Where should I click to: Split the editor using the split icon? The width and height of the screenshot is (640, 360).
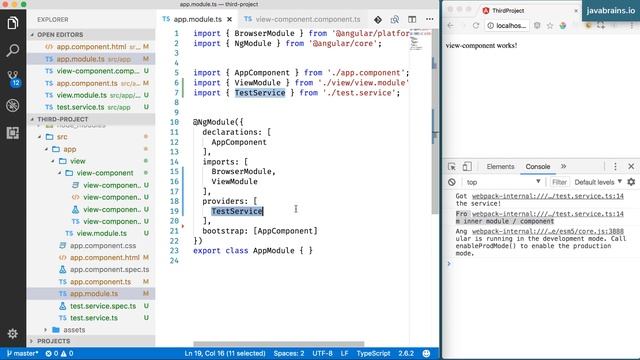(x=412, y=19)
